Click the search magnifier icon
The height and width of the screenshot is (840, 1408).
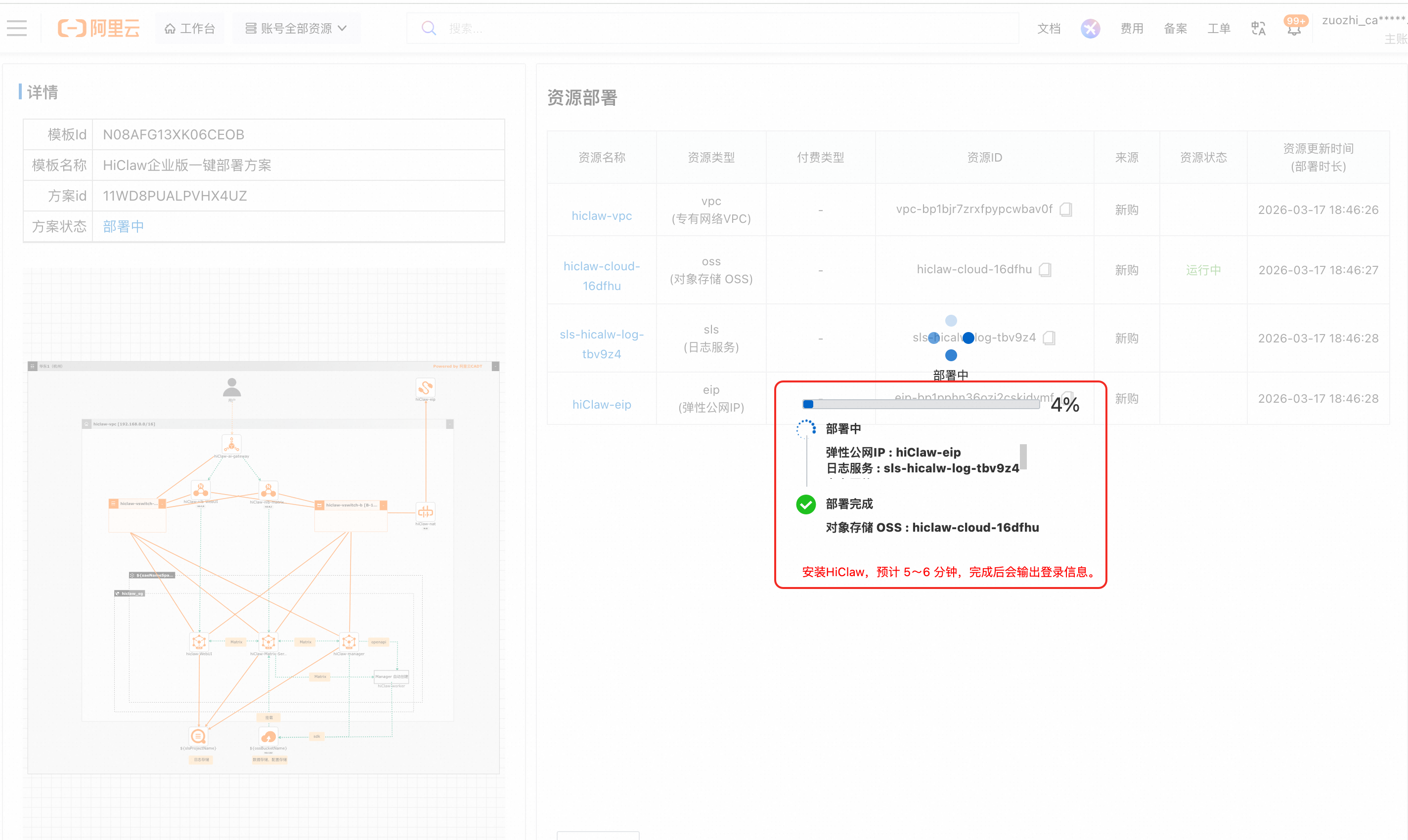click(429, 28)
